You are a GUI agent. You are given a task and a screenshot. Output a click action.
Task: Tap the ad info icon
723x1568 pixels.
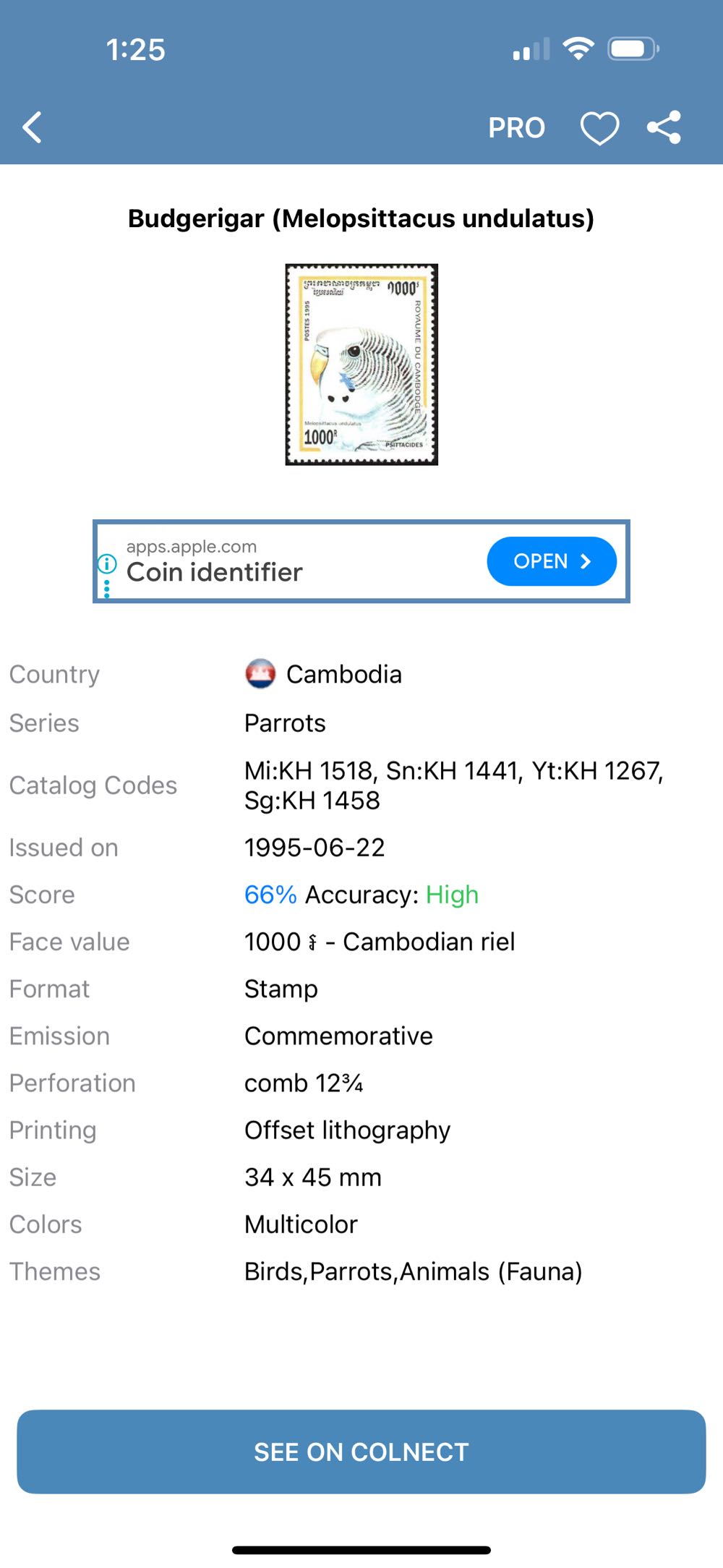[107, 563]
